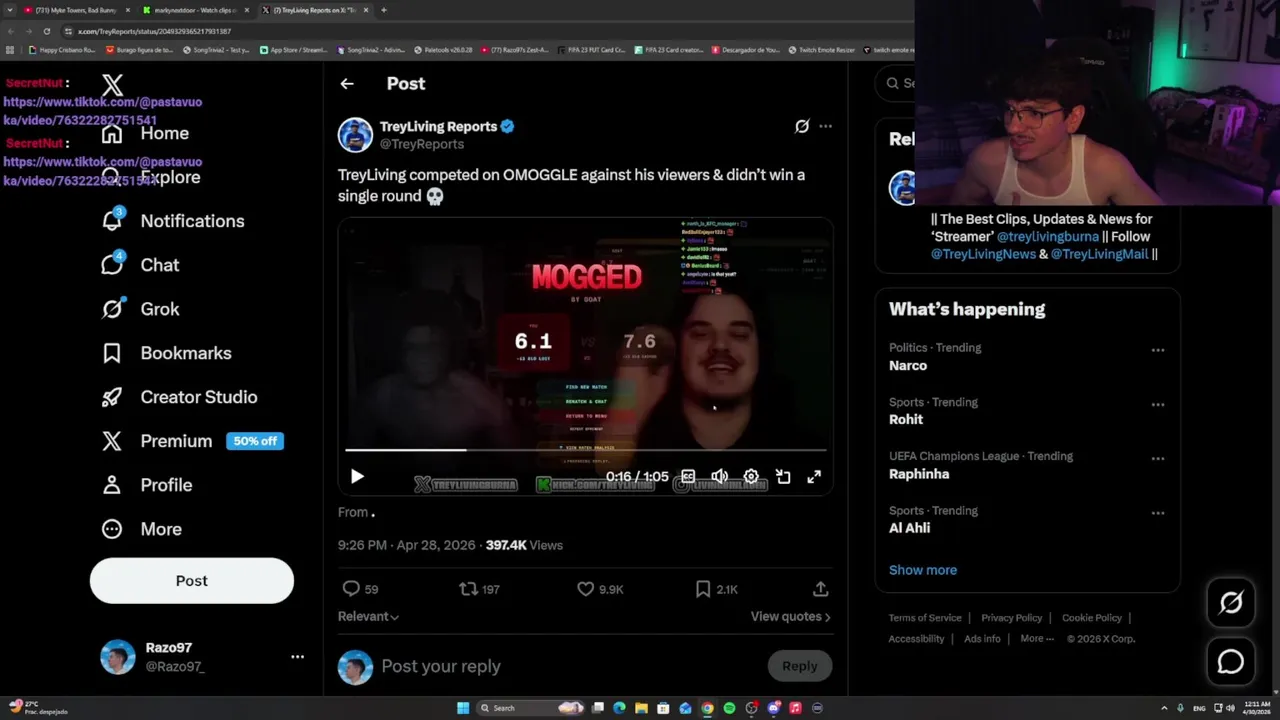Open the Home page from the sidebar
Screen dimensions: 1280x720
tap(145, 133)
